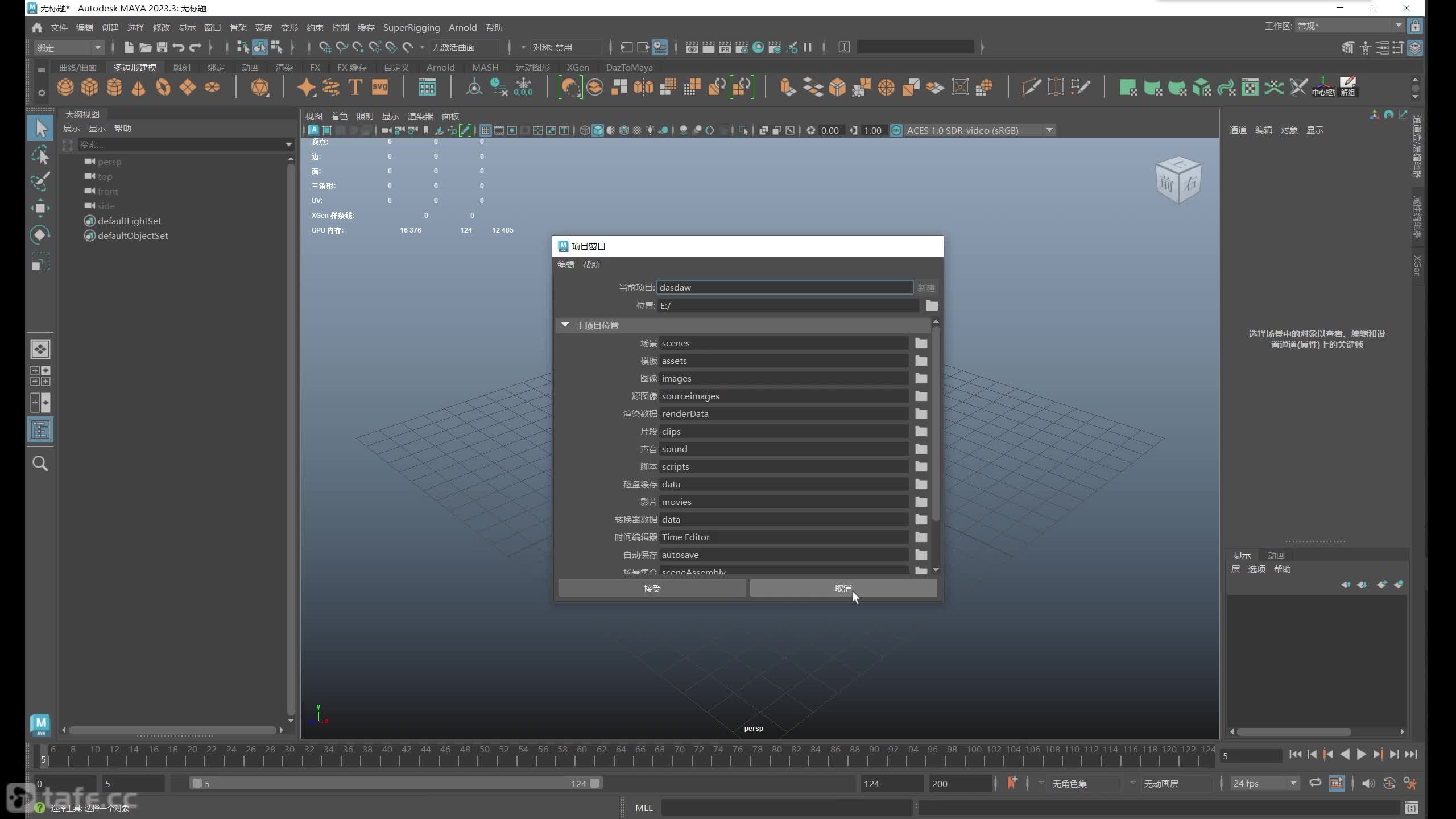This screenshot has width=1456, height=819.
Task: Click the view cube in viewport
Action: click(x=1178, y=180)
